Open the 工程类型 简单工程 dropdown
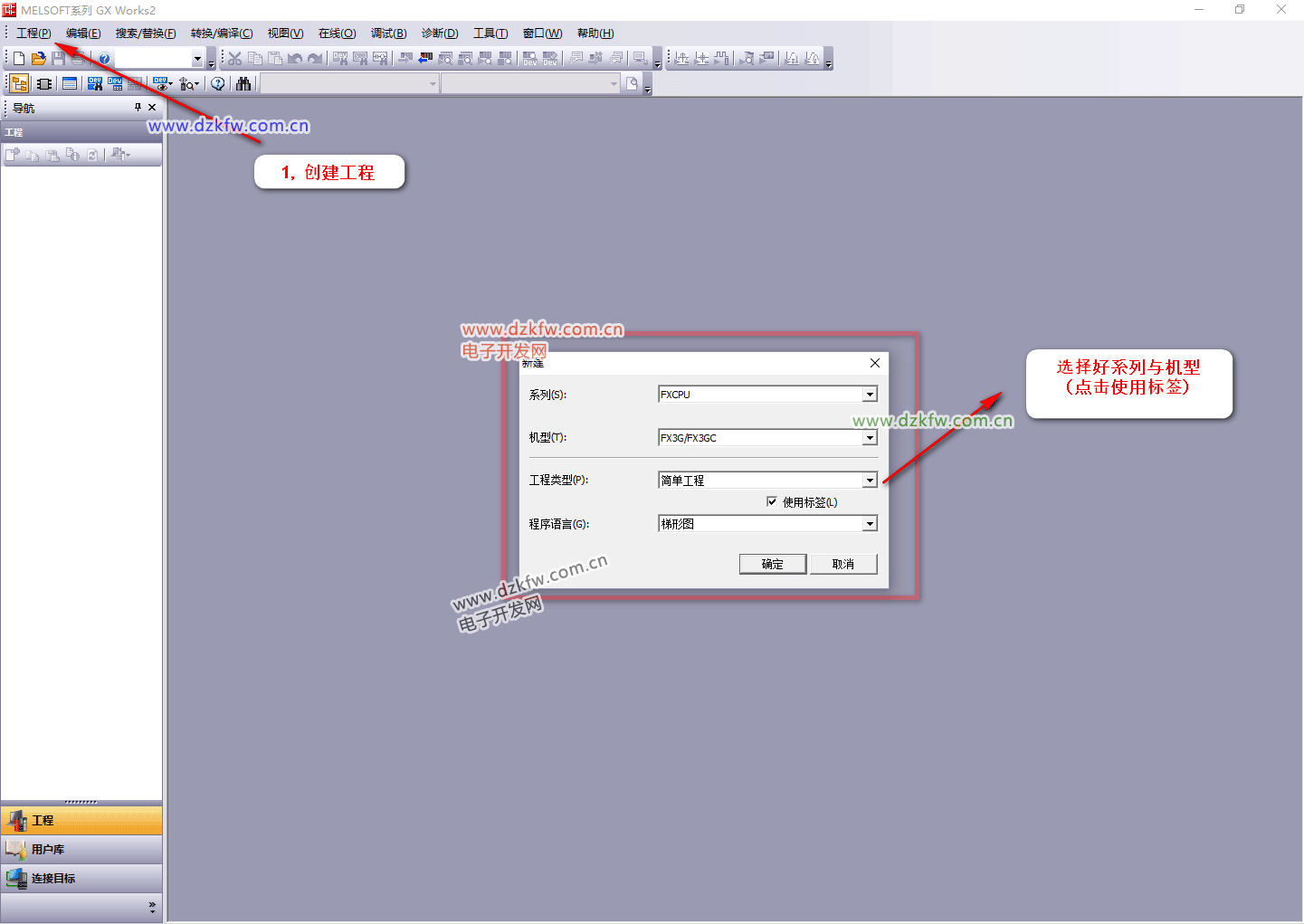 pyautogui.click(x=869, y=481)
